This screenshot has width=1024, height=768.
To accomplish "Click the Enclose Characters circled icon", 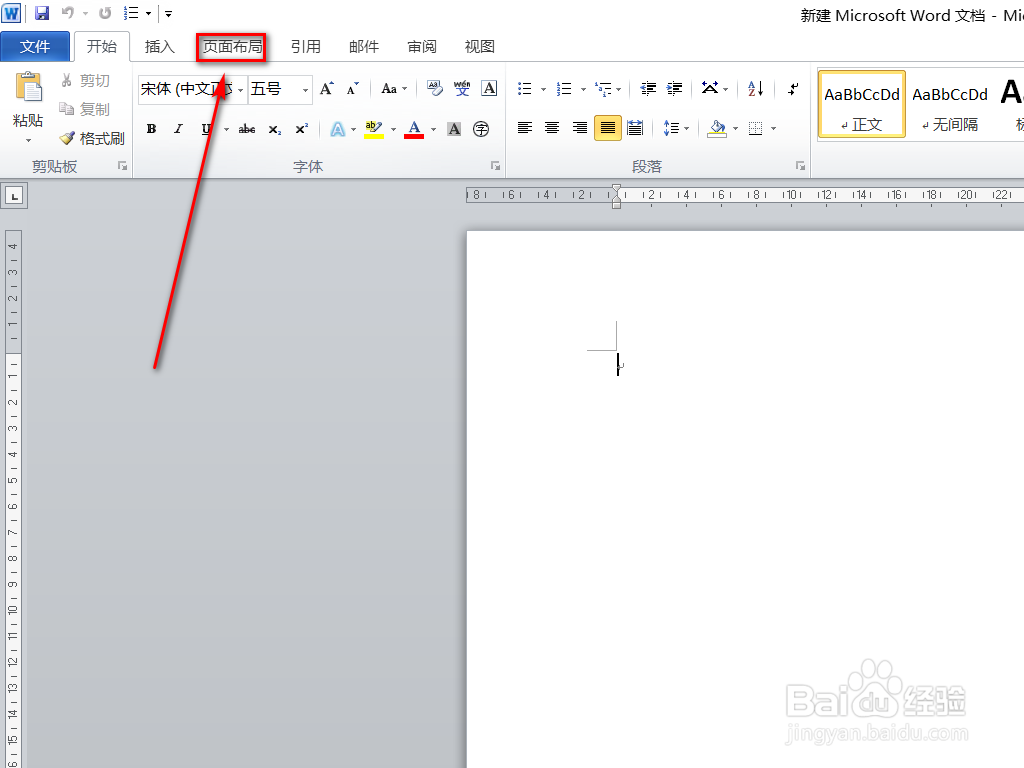I will (481, 129).
